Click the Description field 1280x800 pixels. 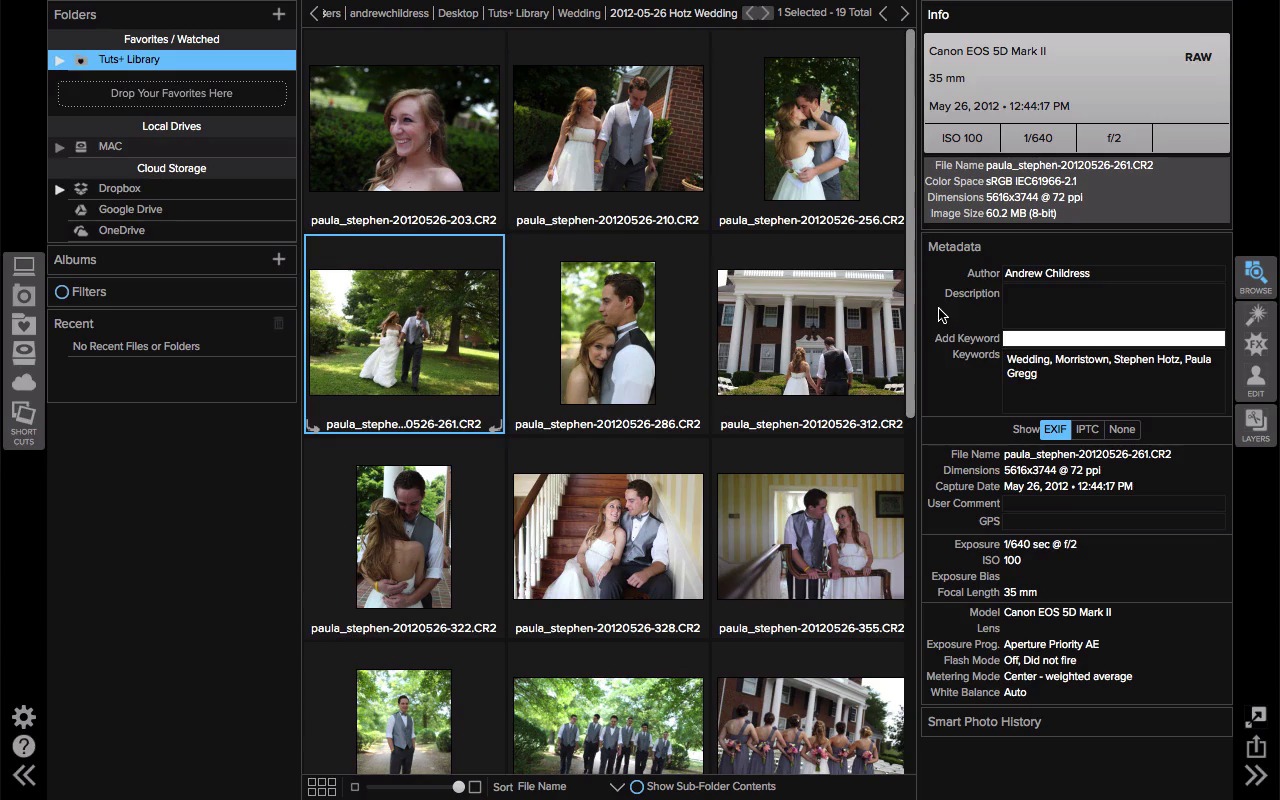(x=1114, y=306)
